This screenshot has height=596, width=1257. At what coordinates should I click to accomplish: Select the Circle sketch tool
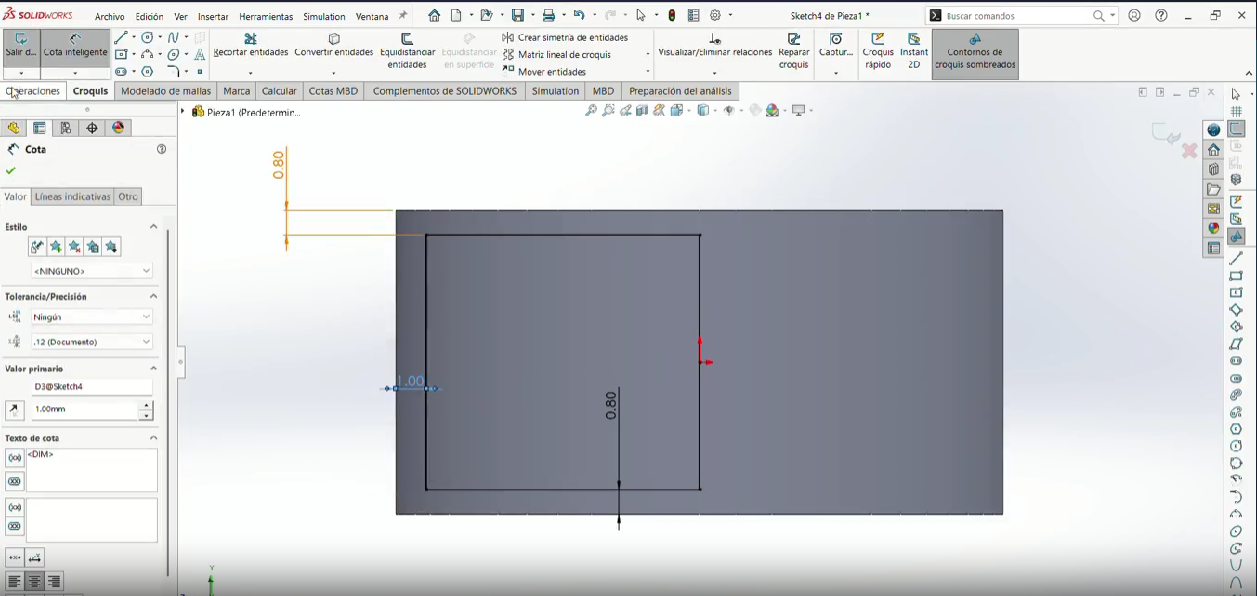pyautogui.click(x=147, y=38)
